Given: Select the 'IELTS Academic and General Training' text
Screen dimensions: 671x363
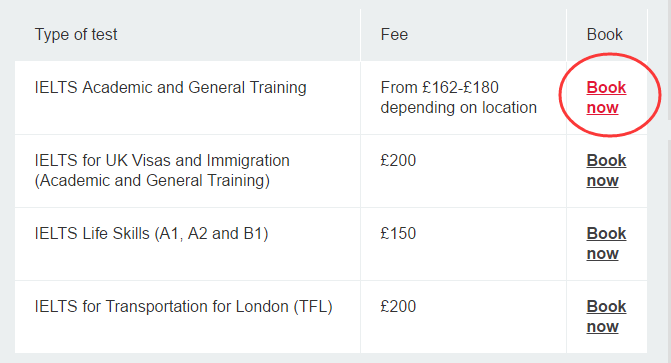Looking at the screenshot, I should (x=170, y=87).
